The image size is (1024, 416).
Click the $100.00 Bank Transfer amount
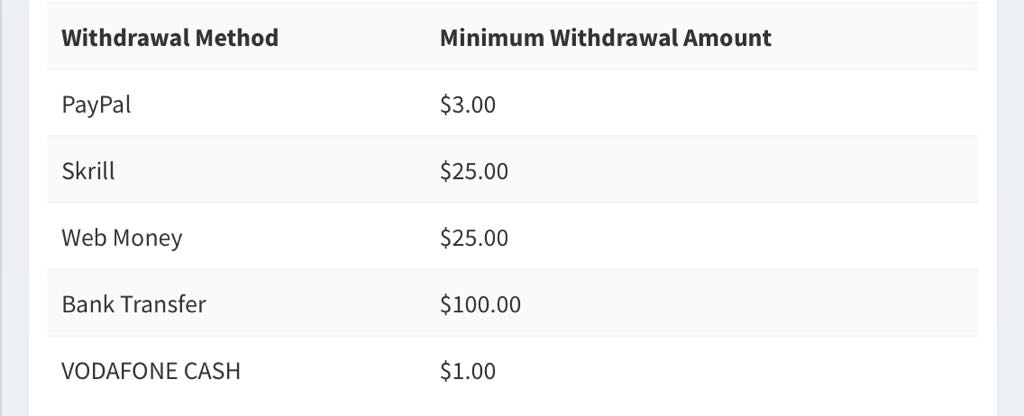[x=481, y=304]
